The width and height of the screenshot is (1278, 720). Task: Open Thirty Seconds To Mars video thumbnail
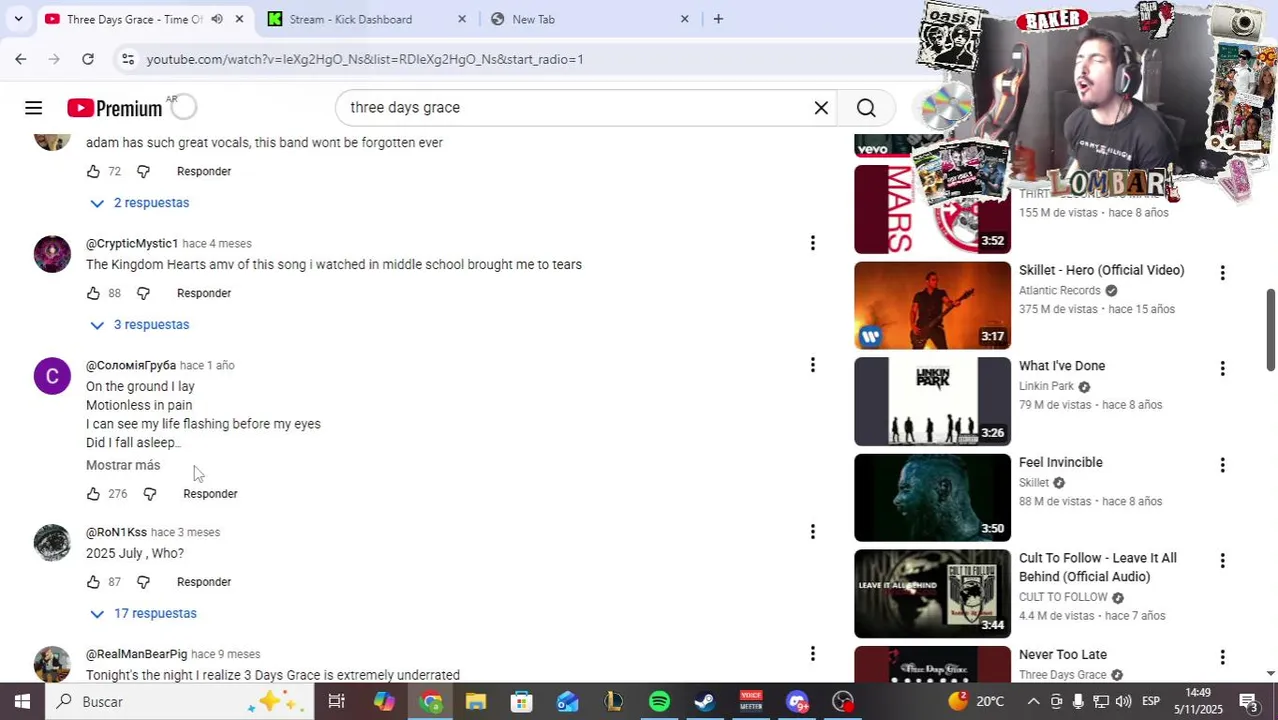(932, 210)
